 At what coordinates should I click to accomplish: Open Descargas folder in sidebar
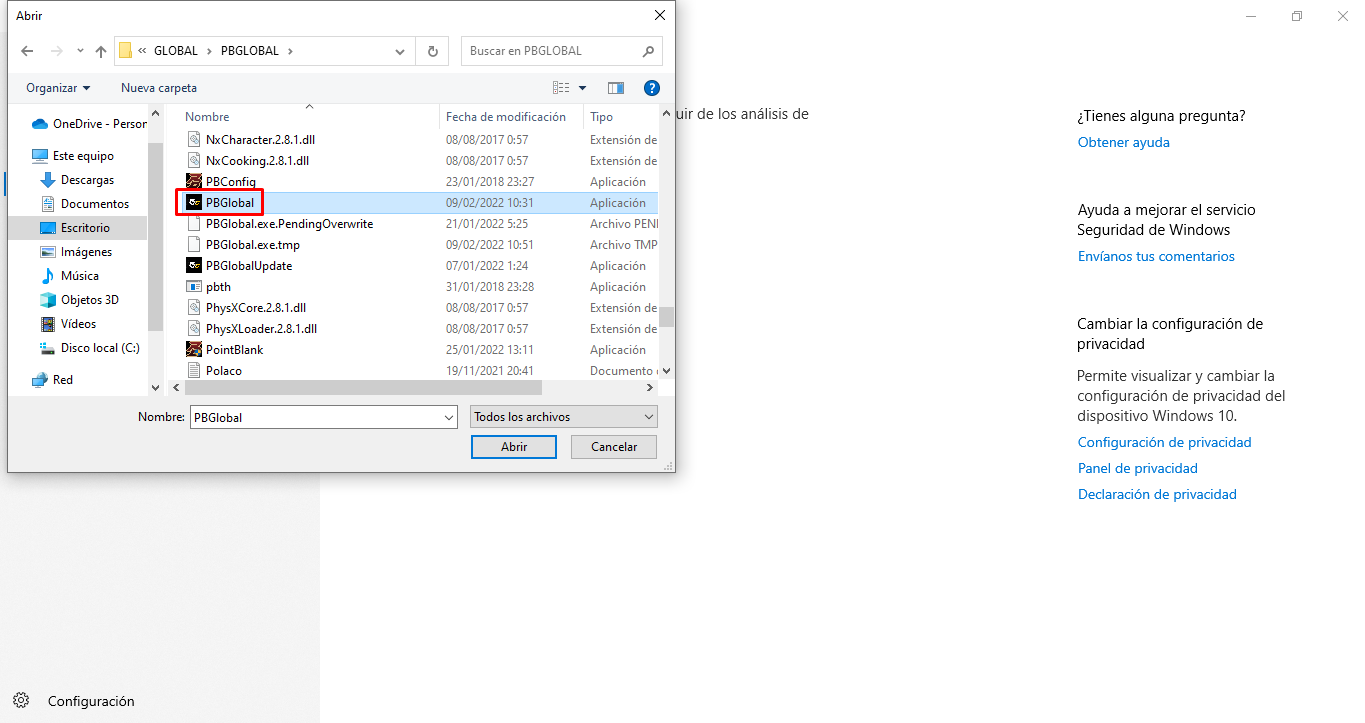pos(78,180)
